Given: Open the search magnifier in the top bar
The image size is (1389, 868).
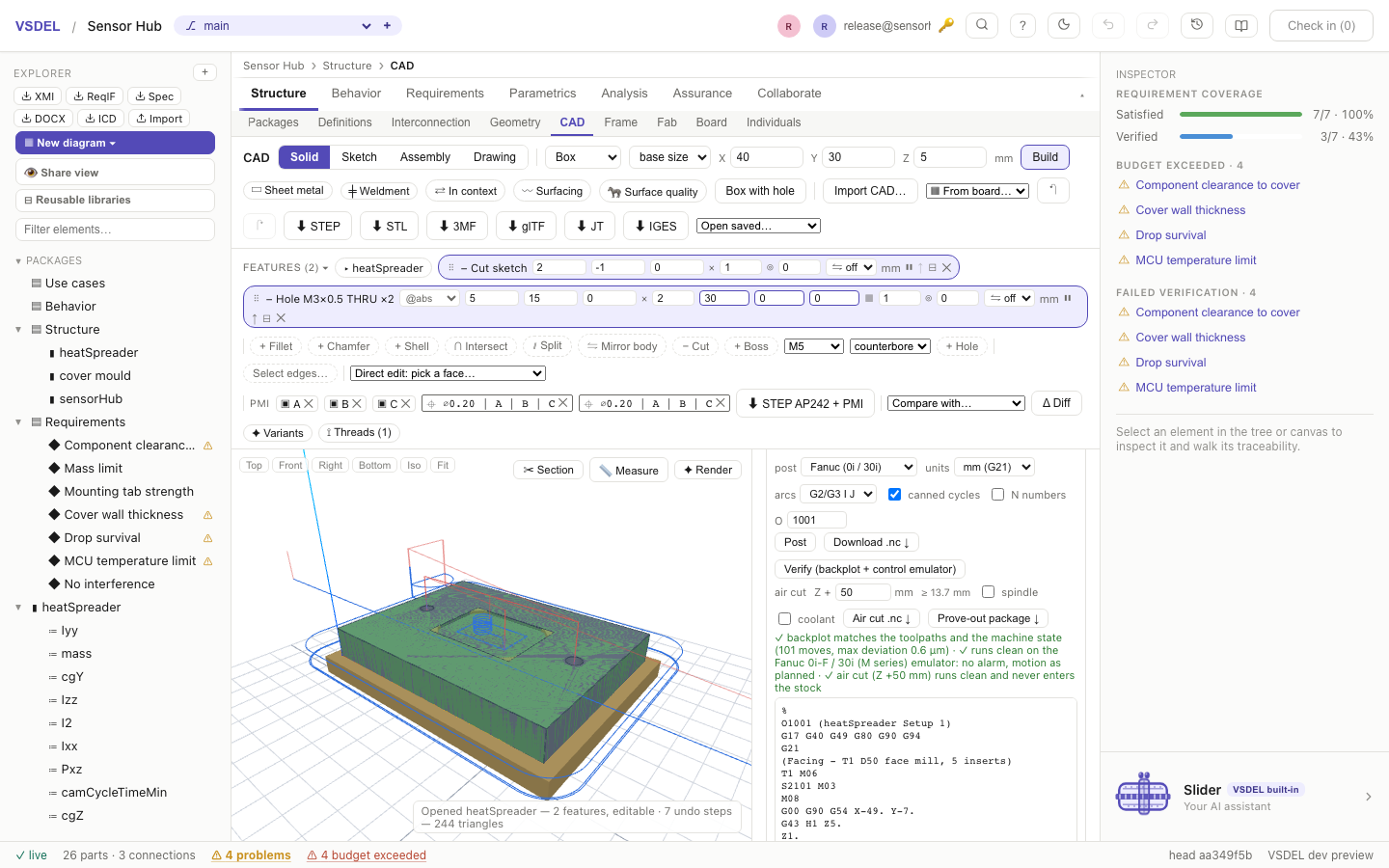Looking at the screenshot, I should (982, 26).
